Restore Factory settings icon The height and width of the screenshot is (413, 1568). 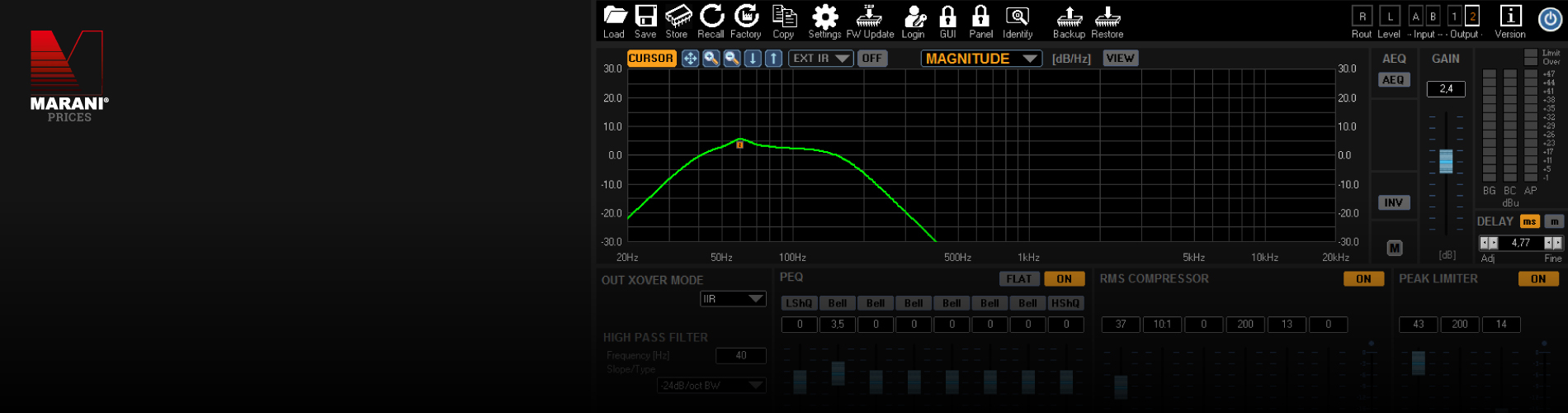(x=746, y=17)
